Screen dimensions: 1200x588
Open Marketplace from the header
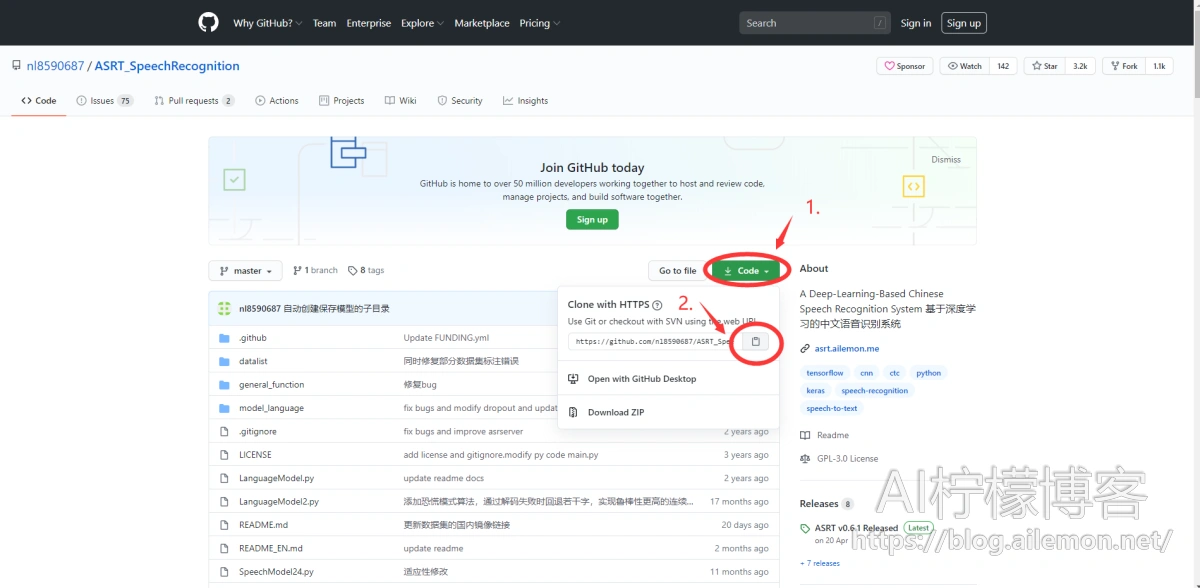pos(482,23)
